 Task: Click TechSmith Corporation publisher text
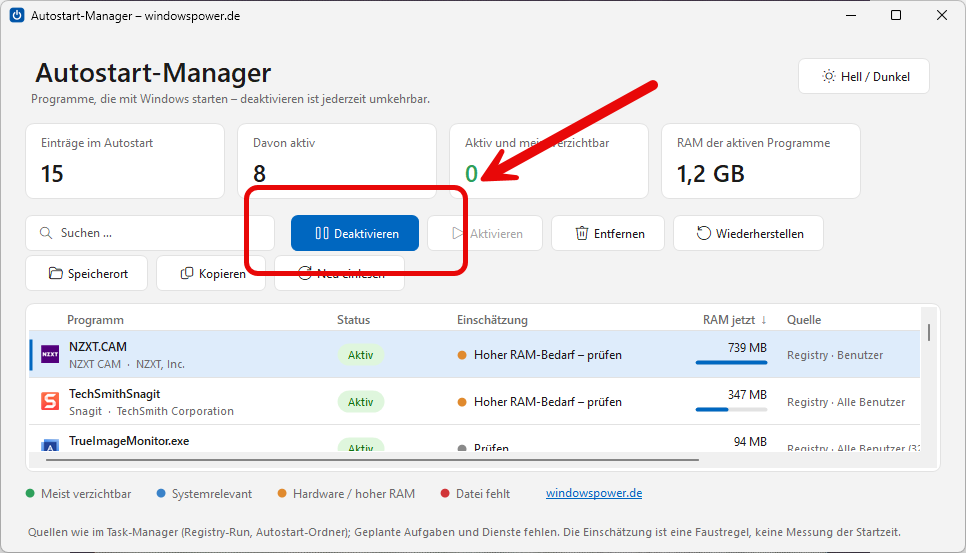tap(175, 411)
